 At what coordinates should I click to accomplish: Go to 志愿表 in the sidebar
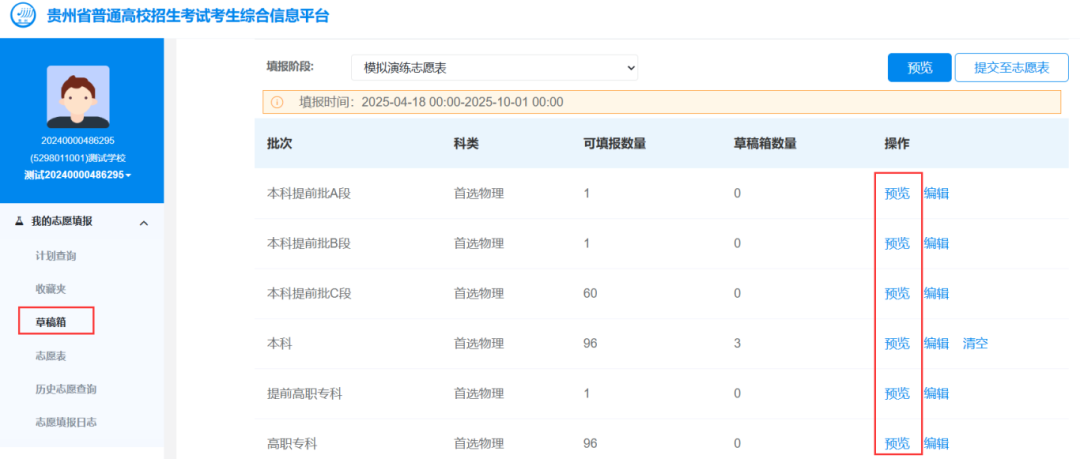coord(51,356)
